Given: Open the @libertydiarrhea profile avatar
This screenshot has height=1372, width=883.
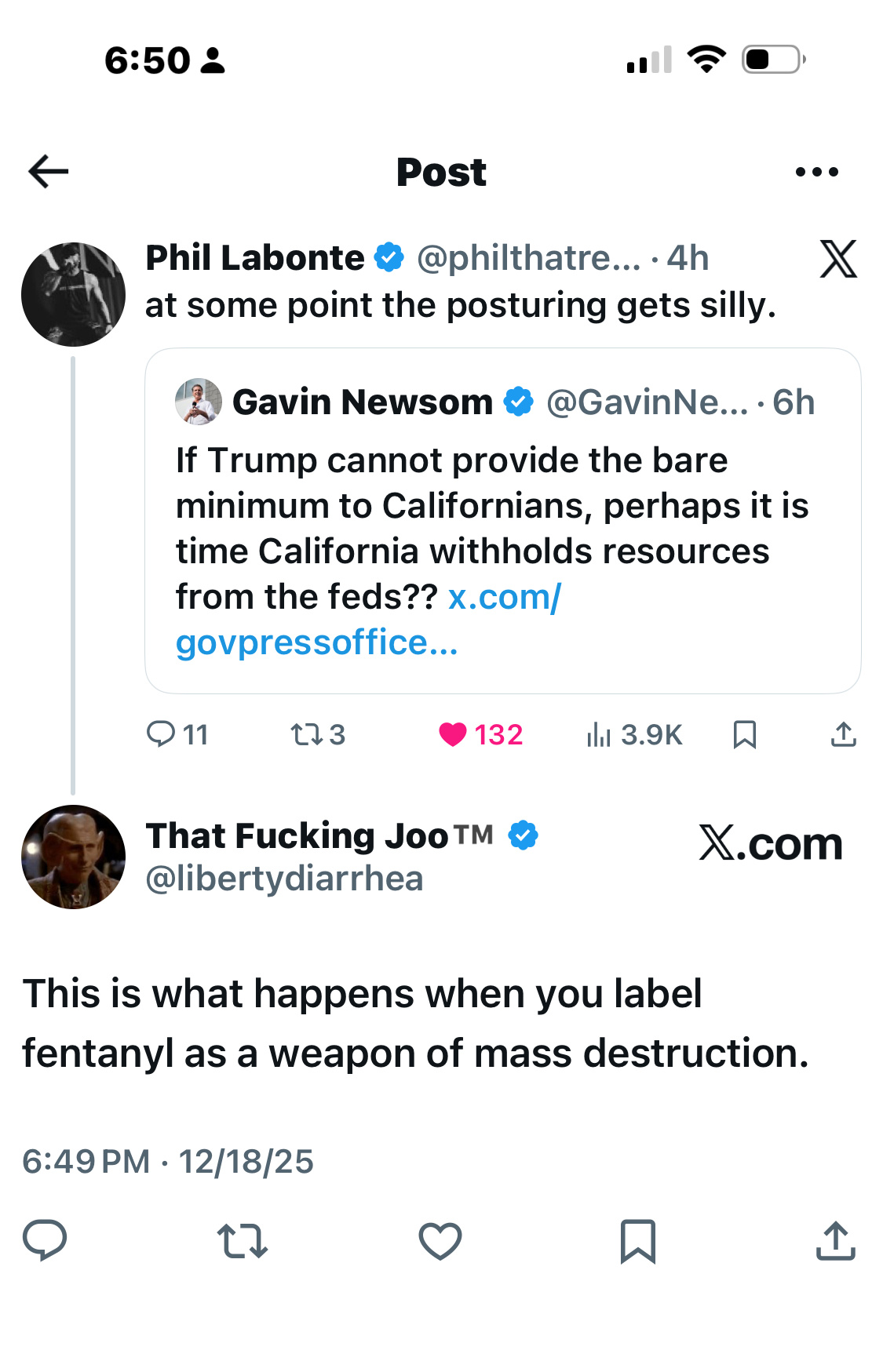Looking at the screenshot, I should pyautogui.click(x=73, y=857).
